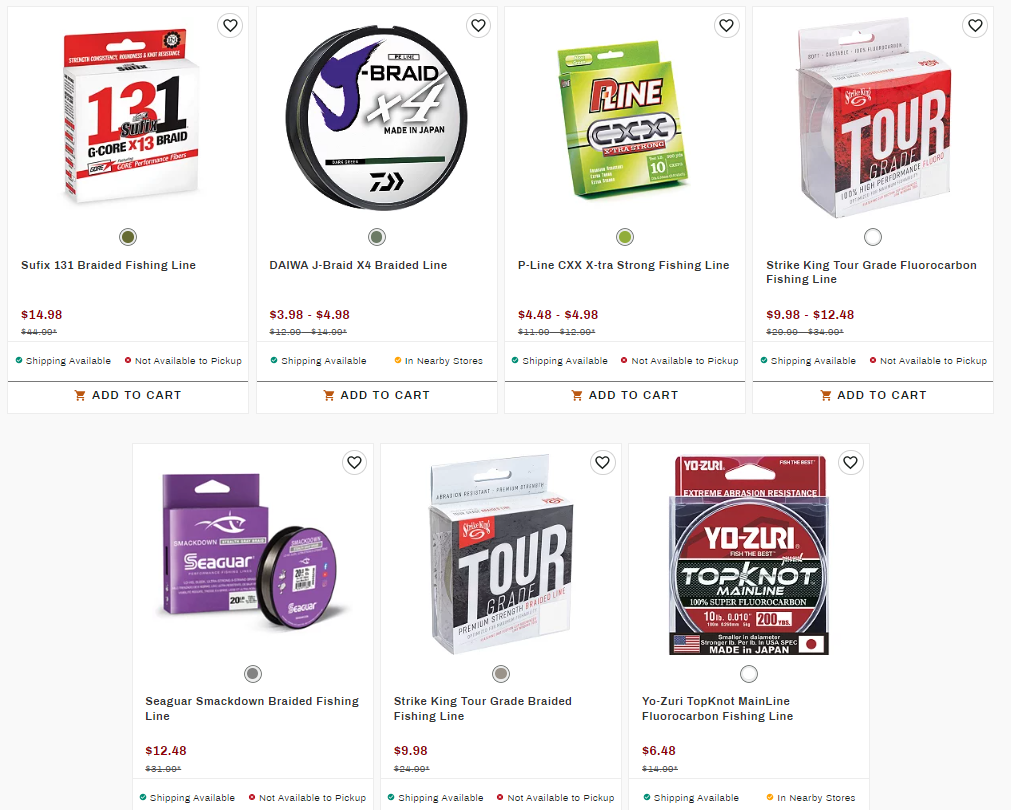Add Strike King Tour Fluorocarbon to cart
This screenshot has width=1020, height=810.
tap(873, 396)
